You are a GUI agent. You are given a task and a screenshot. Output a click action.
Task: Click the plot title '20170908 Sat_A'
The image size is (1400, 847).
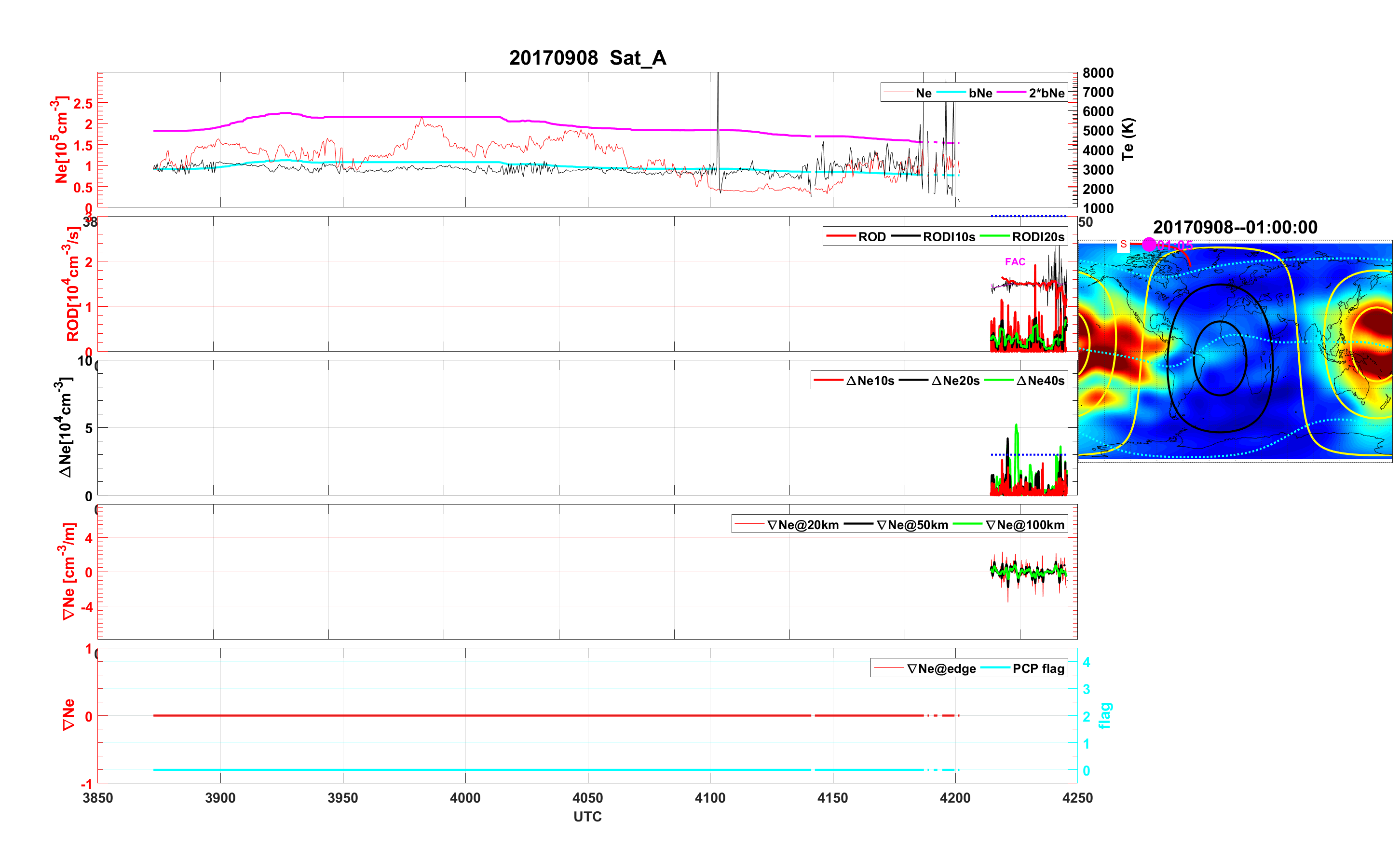pyautogui.click(x=587, y=58)
